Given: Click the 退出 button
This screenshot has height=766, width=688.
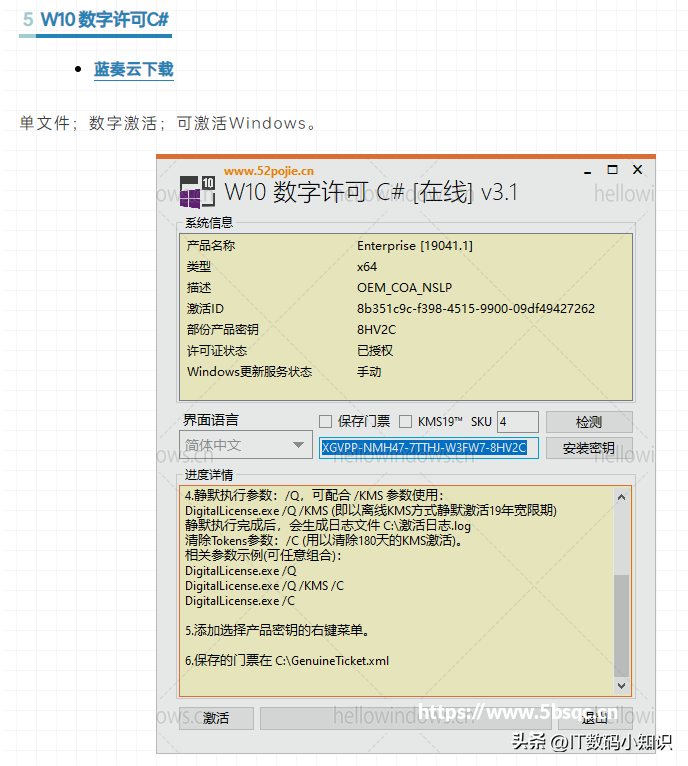Looking at the screenshot, I should pyautogui.click(x=595, y=718).
